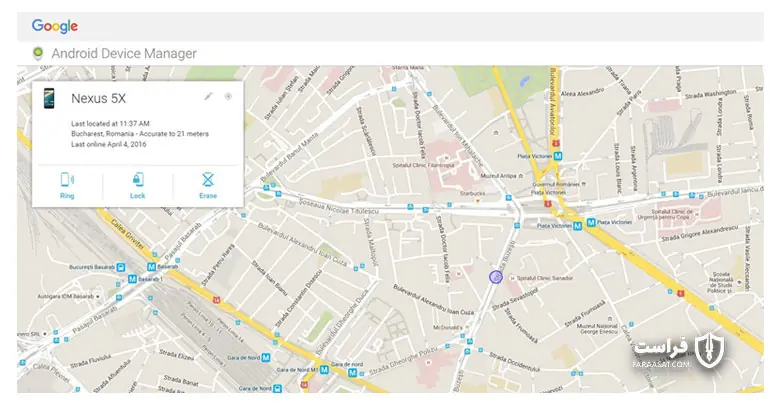The width and height of the screenshot is (780, 405).
Task: Click the Strada Elizeu label
Action: tap(176, 355)
